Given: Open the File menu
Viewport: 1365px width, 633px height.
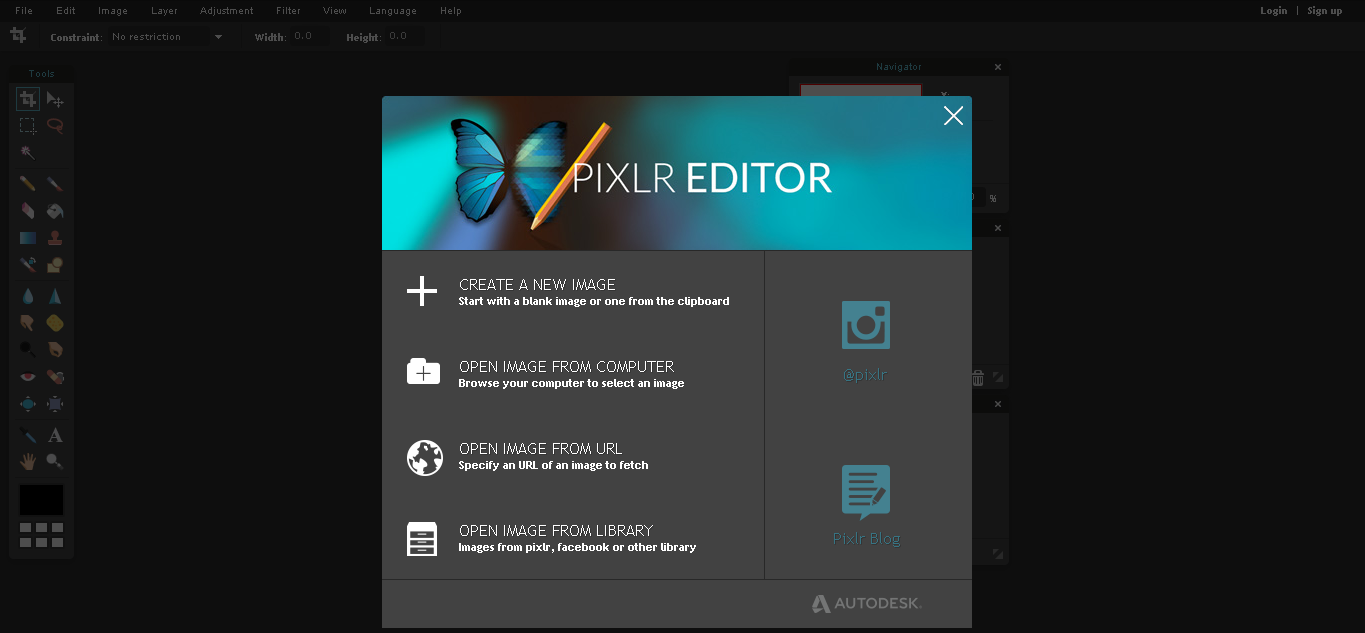Looking at the screenshot, I should [24, 11].
